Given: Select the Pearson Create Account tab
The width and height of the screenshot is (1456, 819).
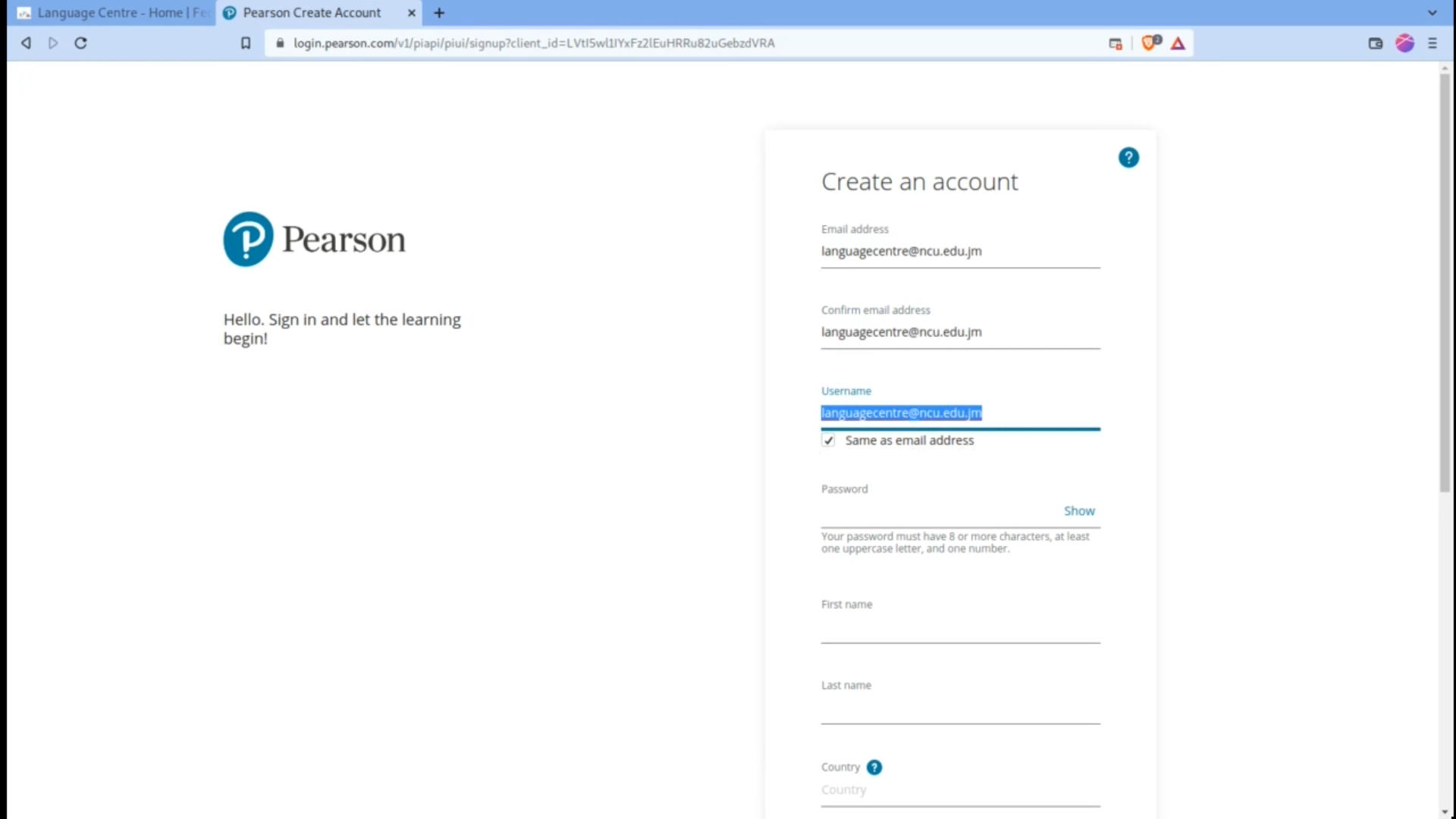Looking at the screenshot, I should (311, 13).
